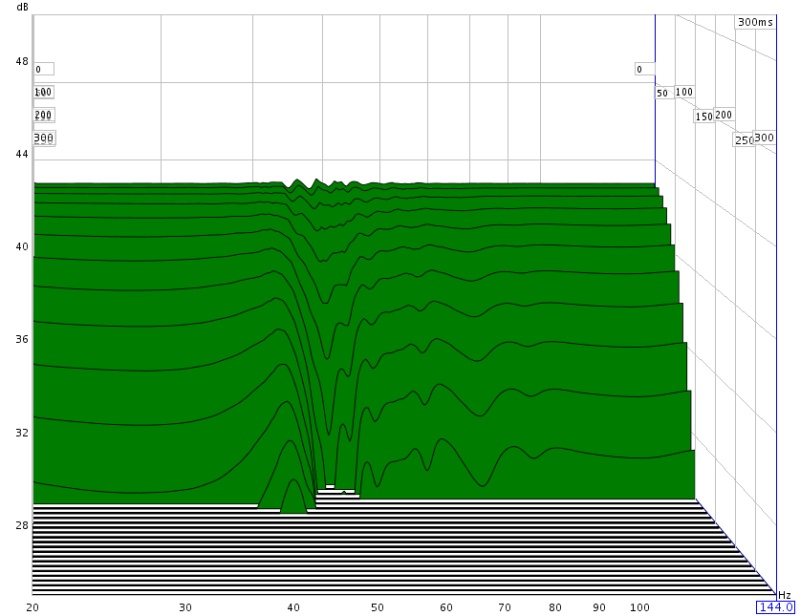Screen dimensions: 800x616
Task: Click the 60 Hz frequency axis label
Action: coord(445,607)
